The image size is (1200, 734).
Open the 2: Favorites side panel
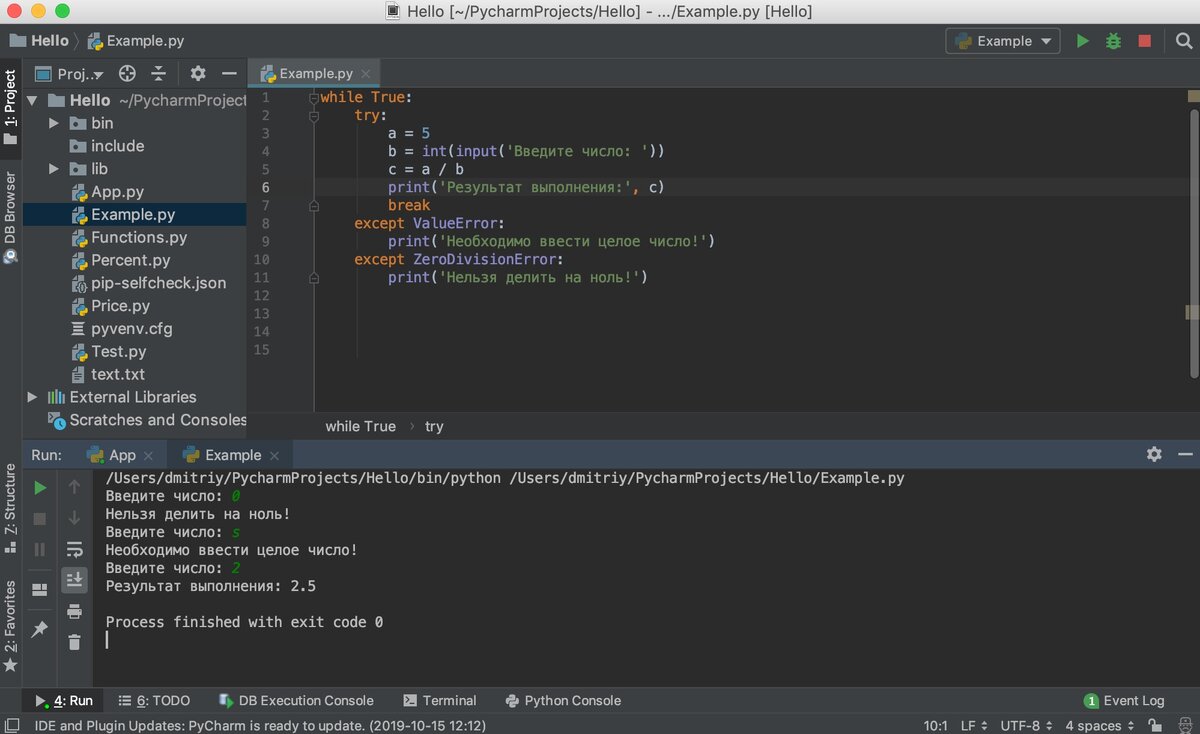click(x=10, y=625)
